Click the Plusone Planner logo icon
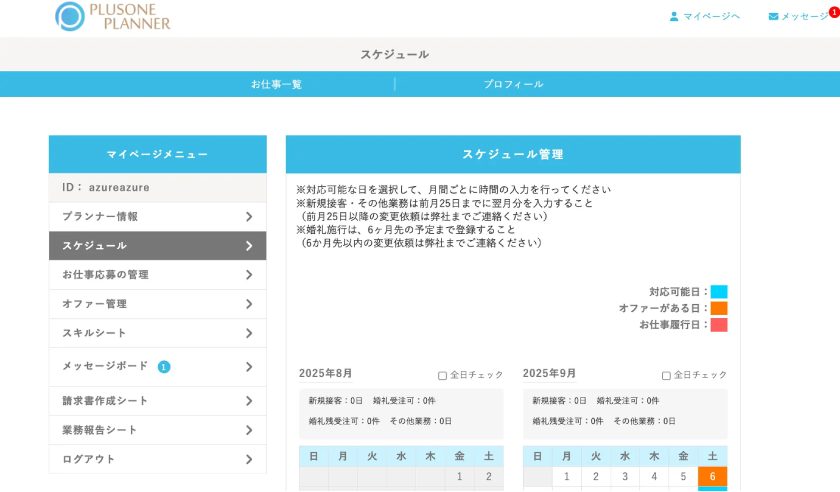 coord(70,16)
